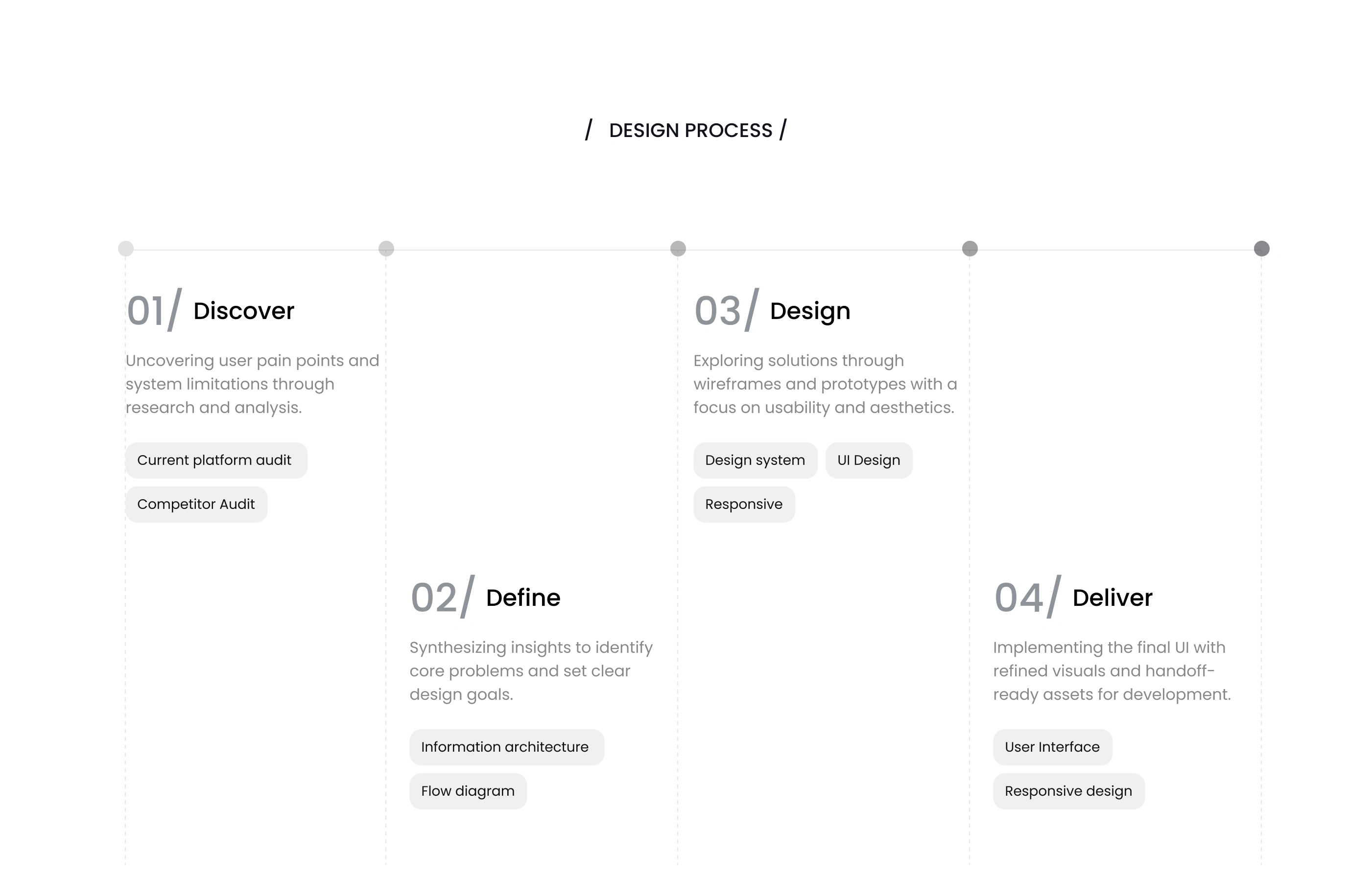
Task: Click the Design system tag
Action: (755, 460)
